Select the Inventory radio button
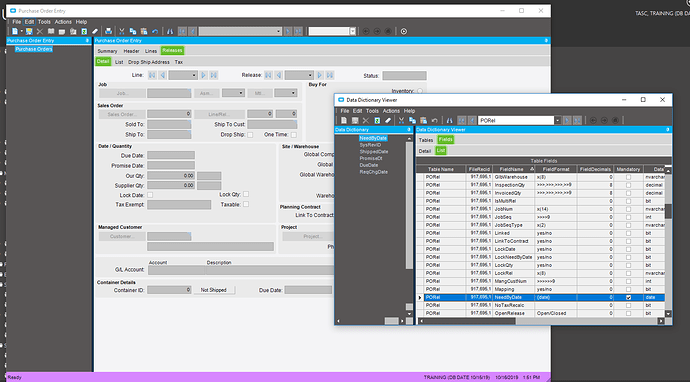This screenshot has width=690, height=382. point(420,91)
